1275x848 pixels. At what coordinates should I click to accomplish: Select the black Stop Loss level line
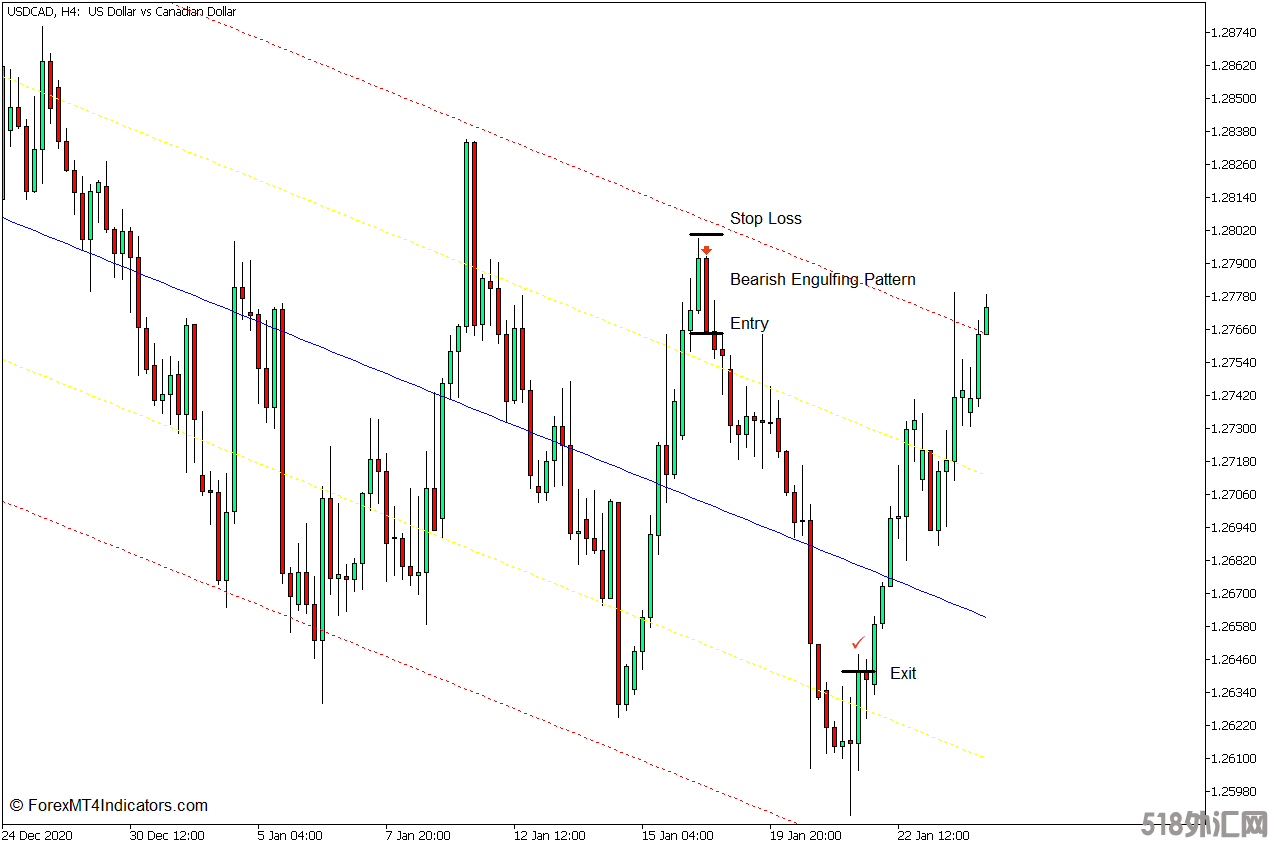[x=706, y=235]
